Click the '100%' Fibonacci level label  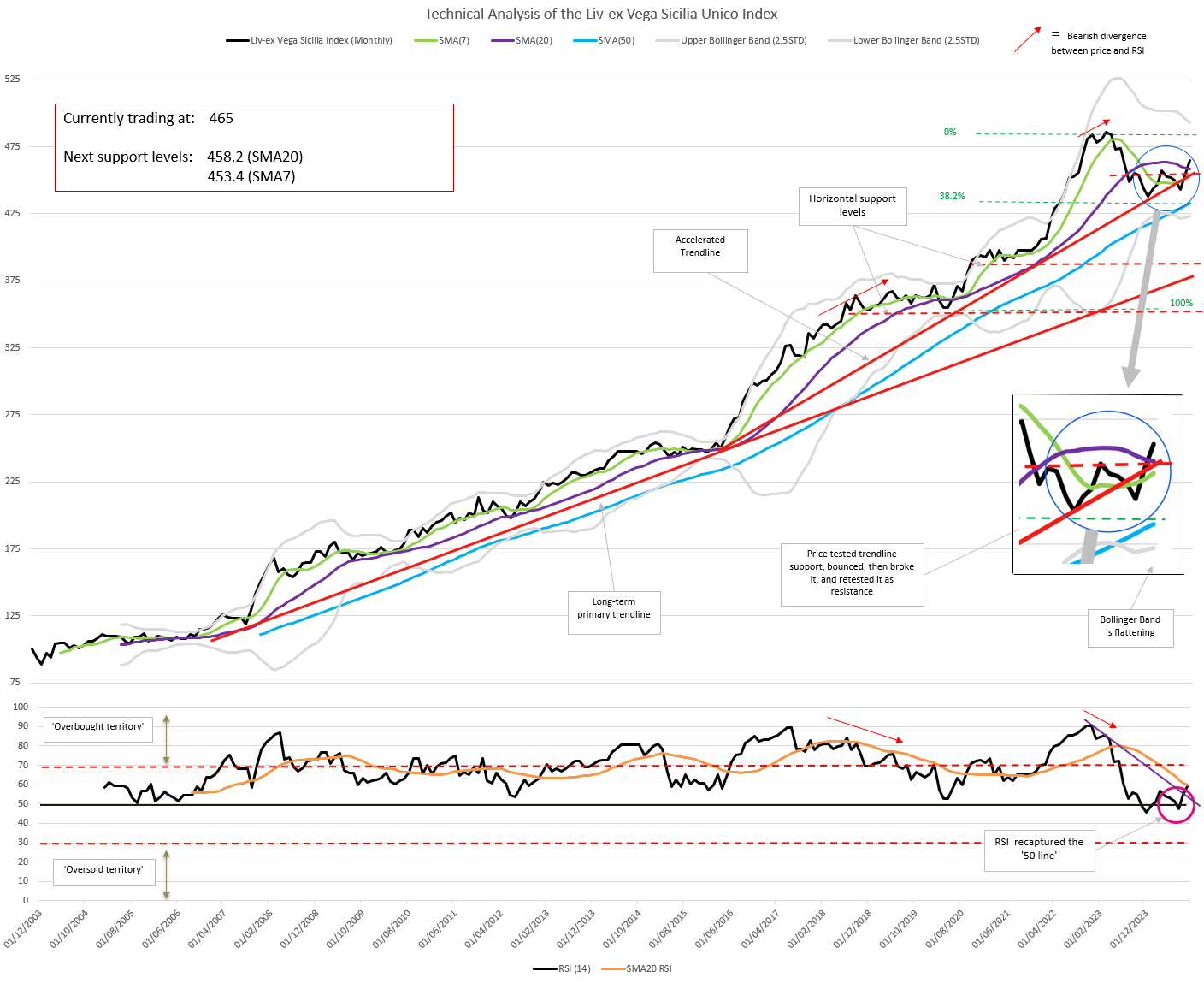point(1181,303)
